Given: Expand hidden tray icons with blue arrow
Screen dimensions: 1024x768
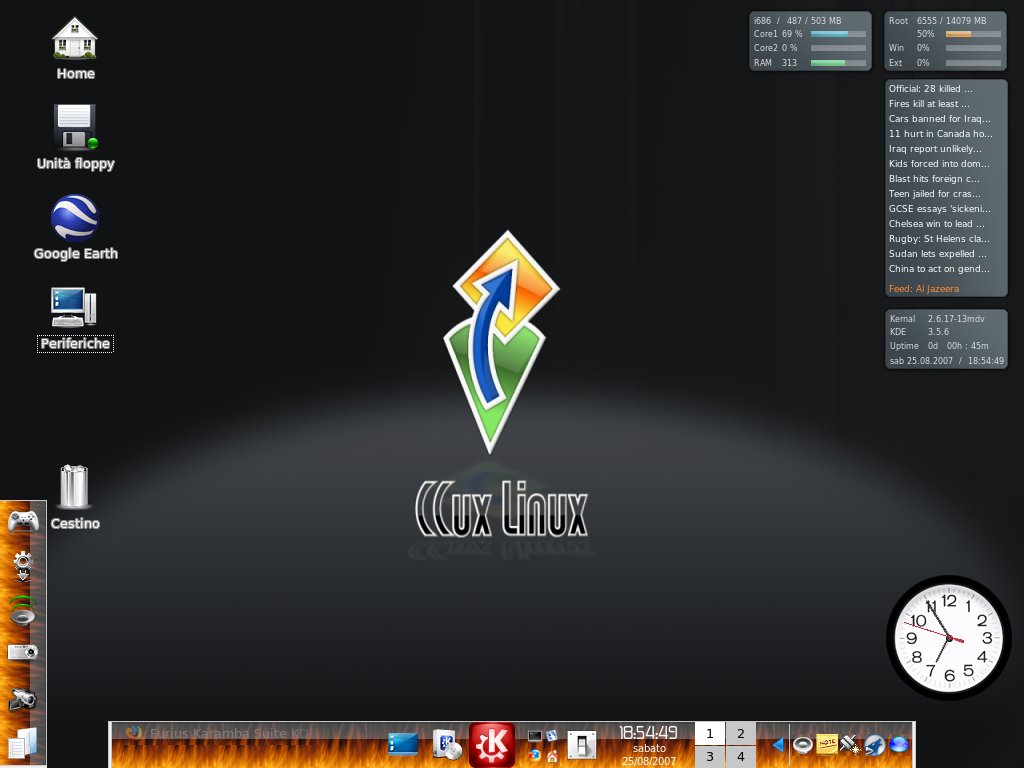Looking at the screenshot, I should (778, 744).
